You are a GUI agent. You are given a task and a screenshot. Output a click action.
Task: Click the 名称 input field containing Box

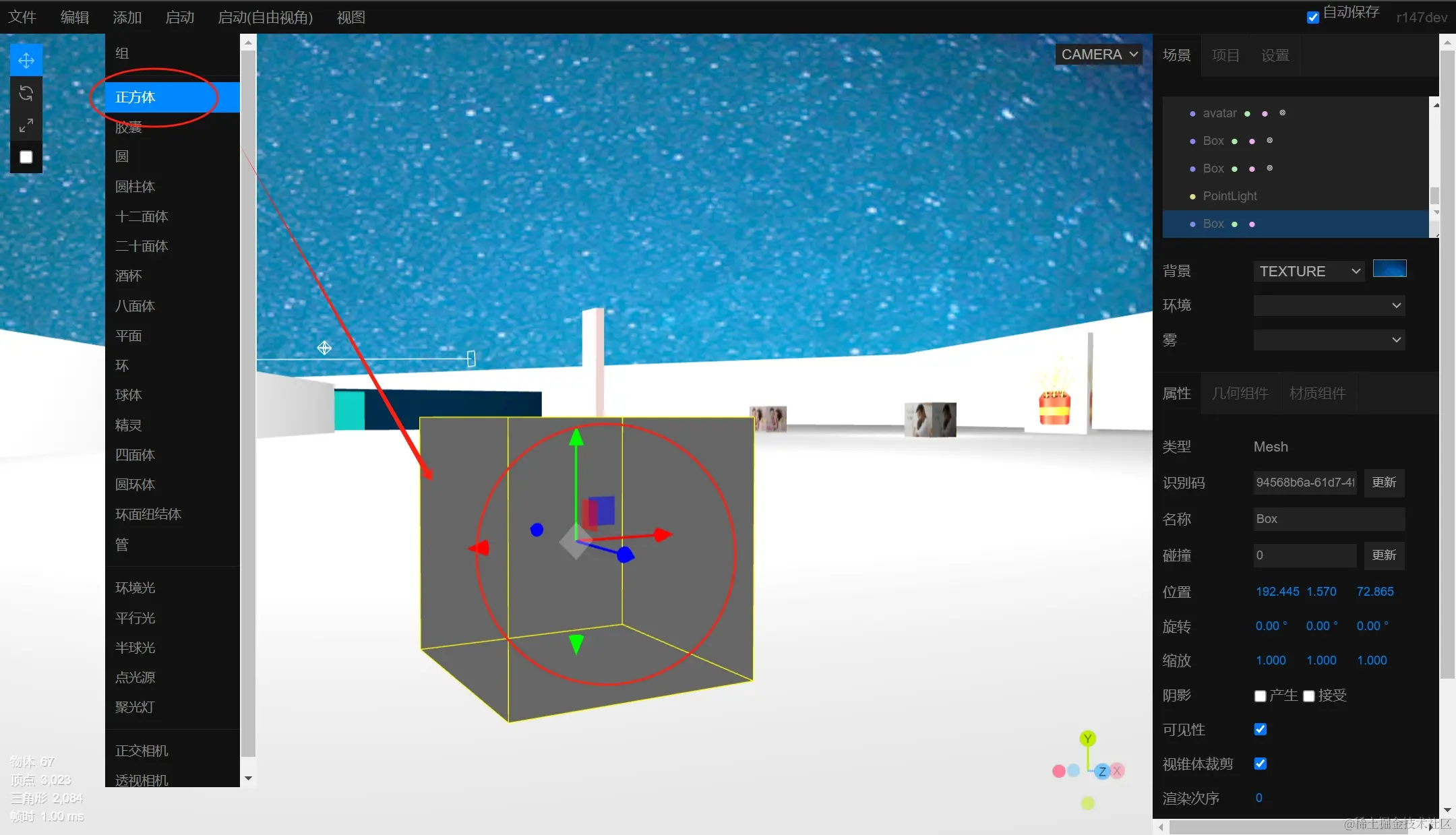coord(1328,519)
